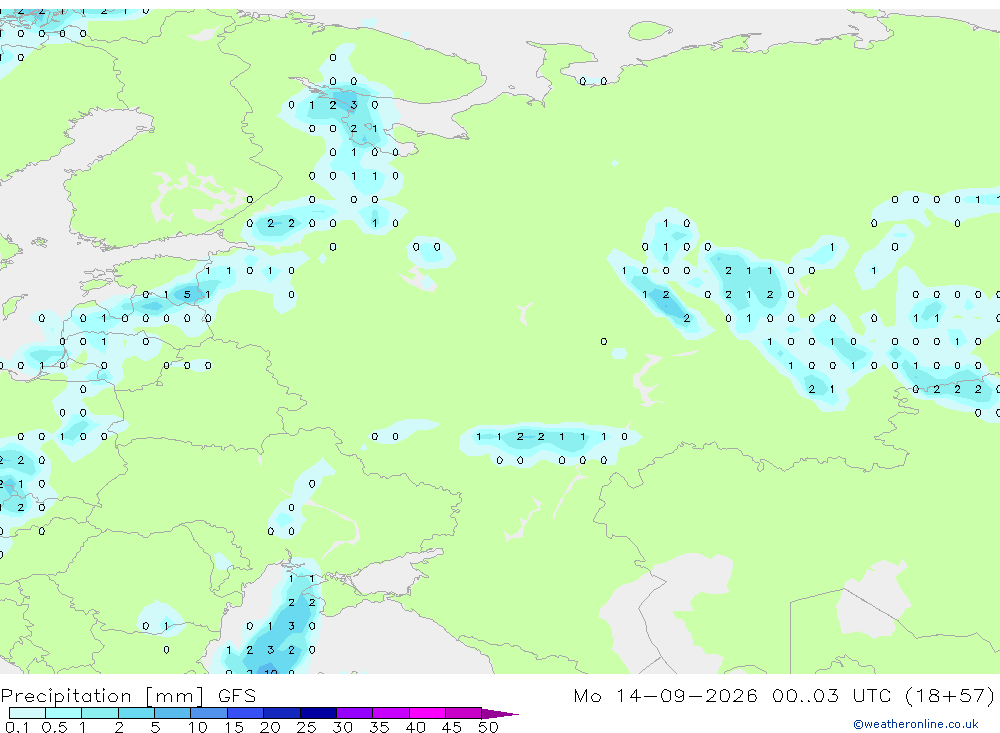Screen dimensions: 1000x733
Task: Click the 20 mm legend color swatch
Action: tap(282, 713)
